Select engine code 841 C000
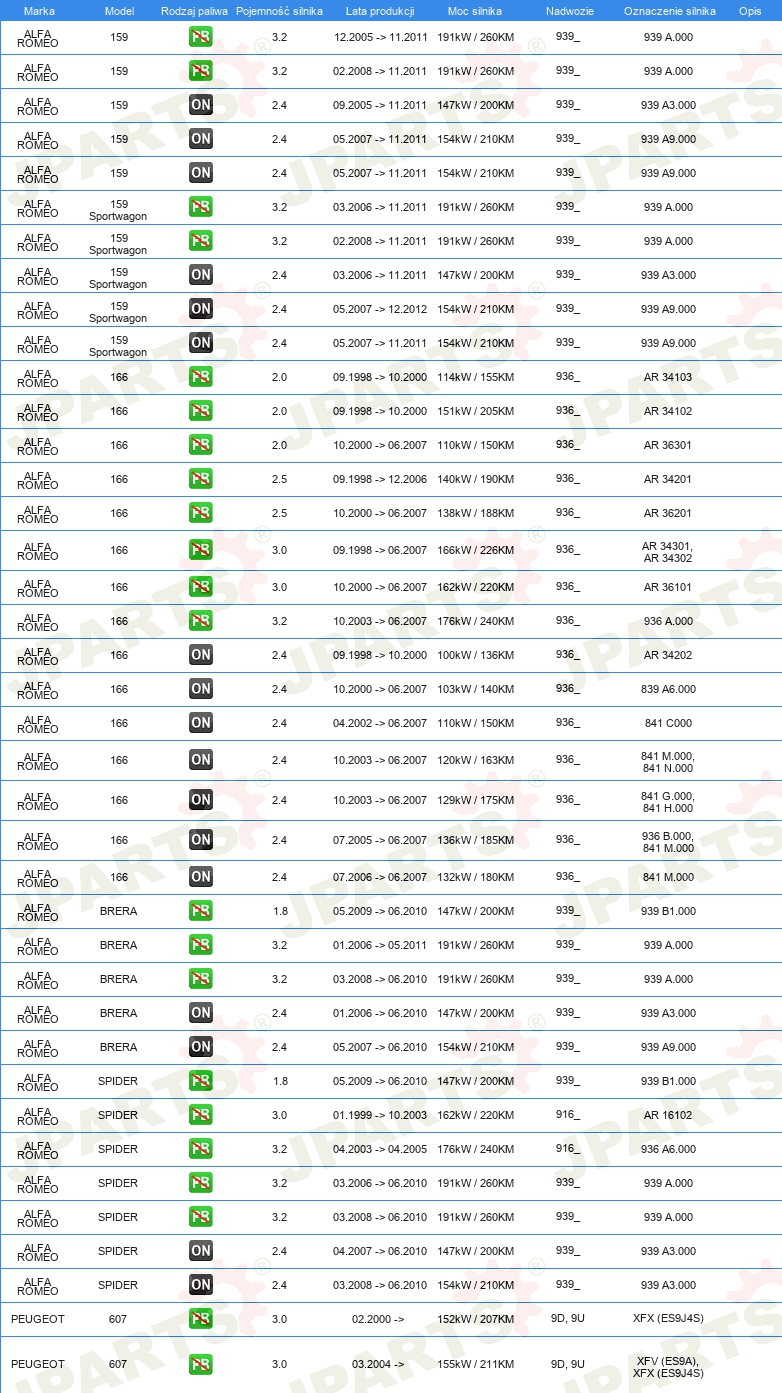 (668, 723)
